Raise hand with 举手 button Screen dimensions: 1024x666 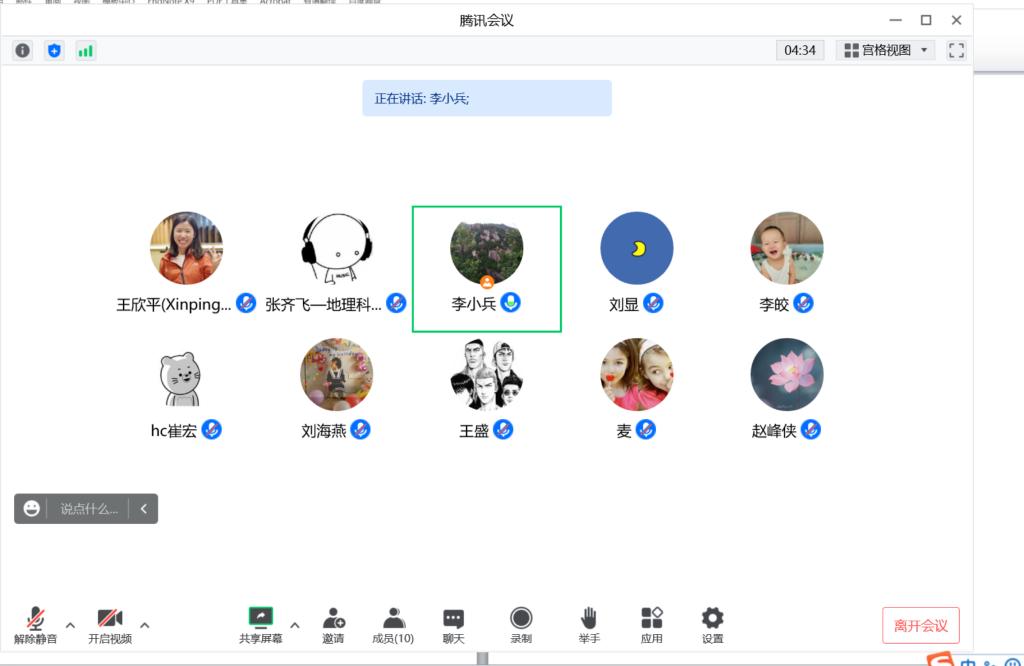pyautogui.click(x=589, y=625)
